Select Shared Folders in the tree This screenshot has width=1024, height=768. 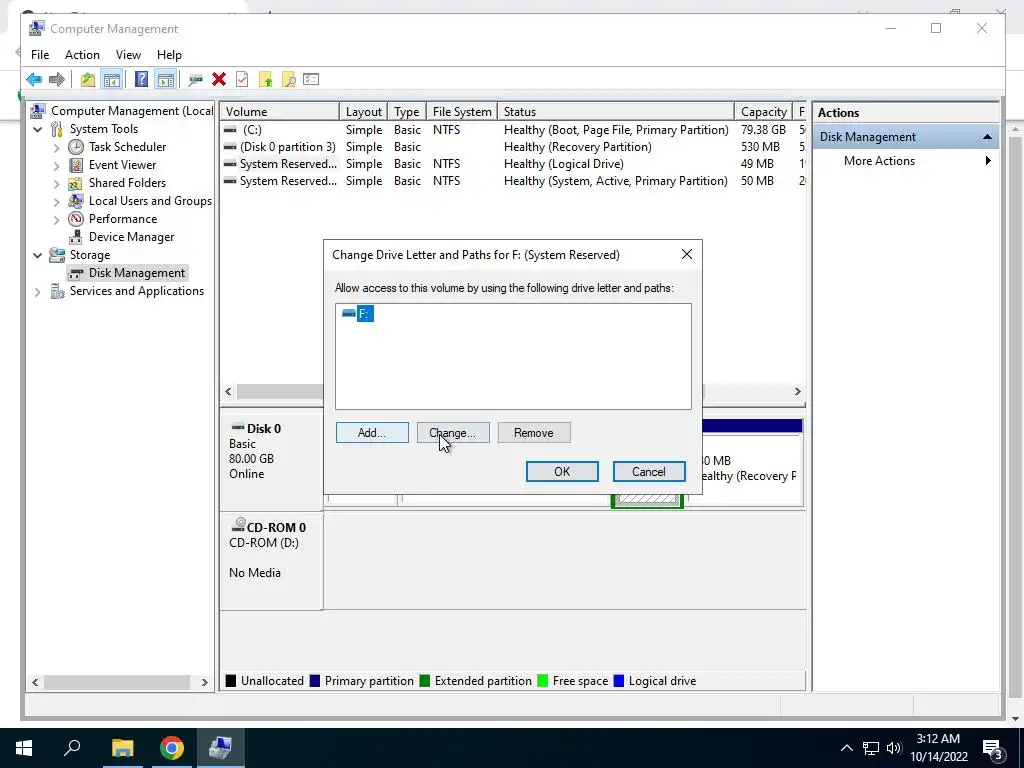127,183
